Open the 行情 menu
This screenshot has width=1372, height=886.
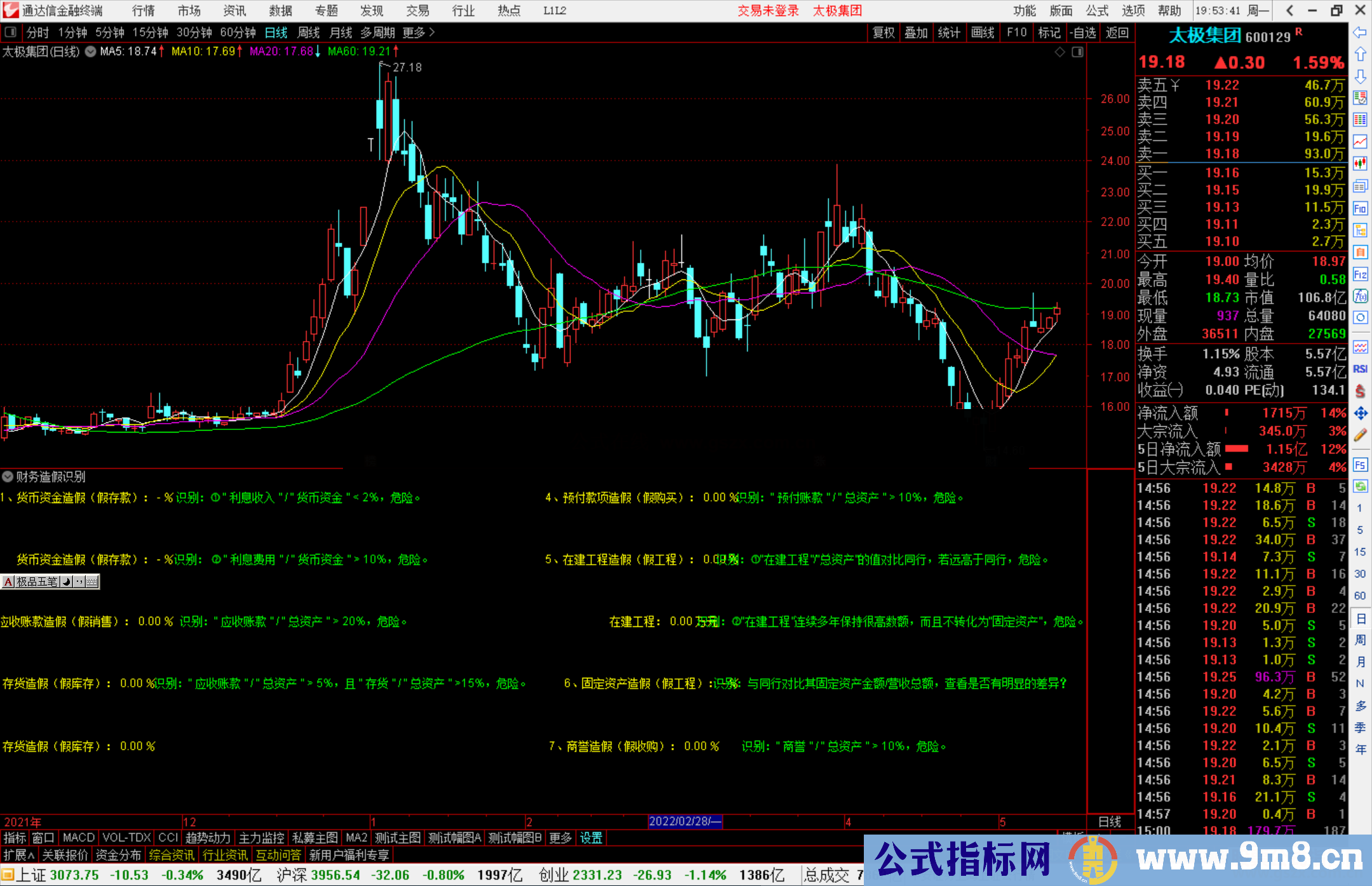coord(143,11)
